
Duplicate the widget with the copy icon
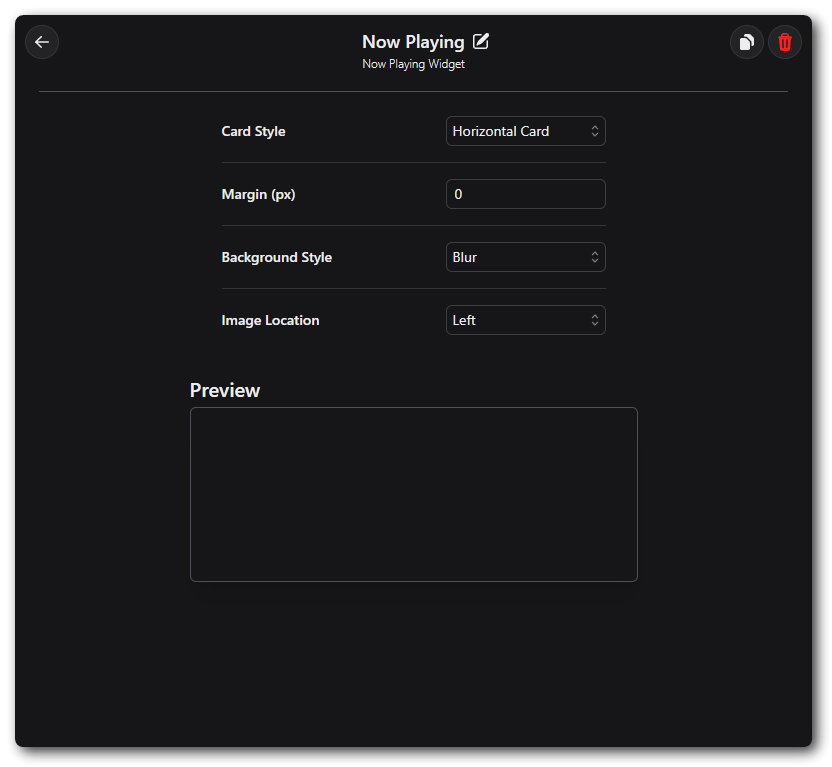746,42
